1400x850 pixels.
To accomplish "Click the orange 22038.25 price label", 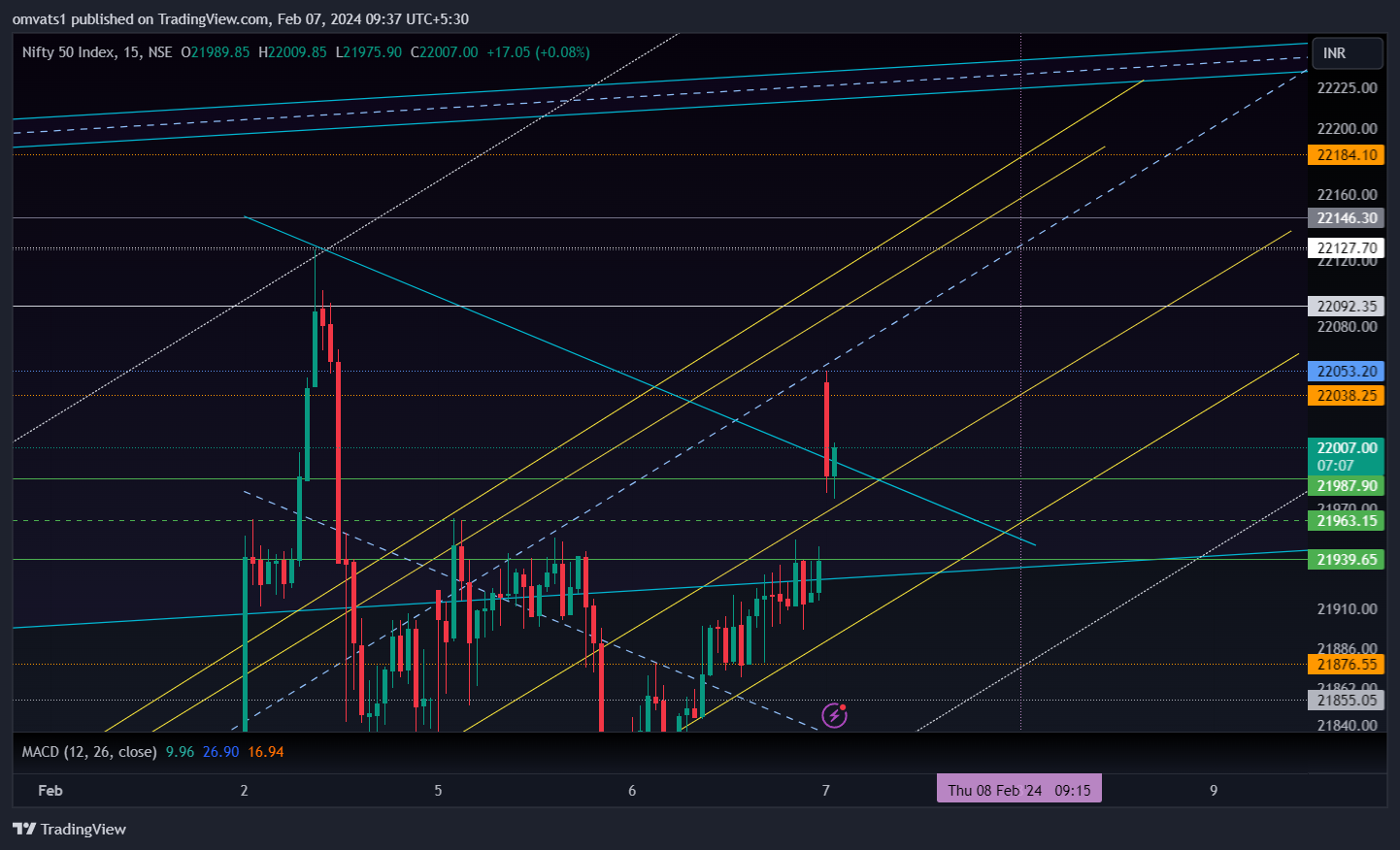I will coord(1346,396).
